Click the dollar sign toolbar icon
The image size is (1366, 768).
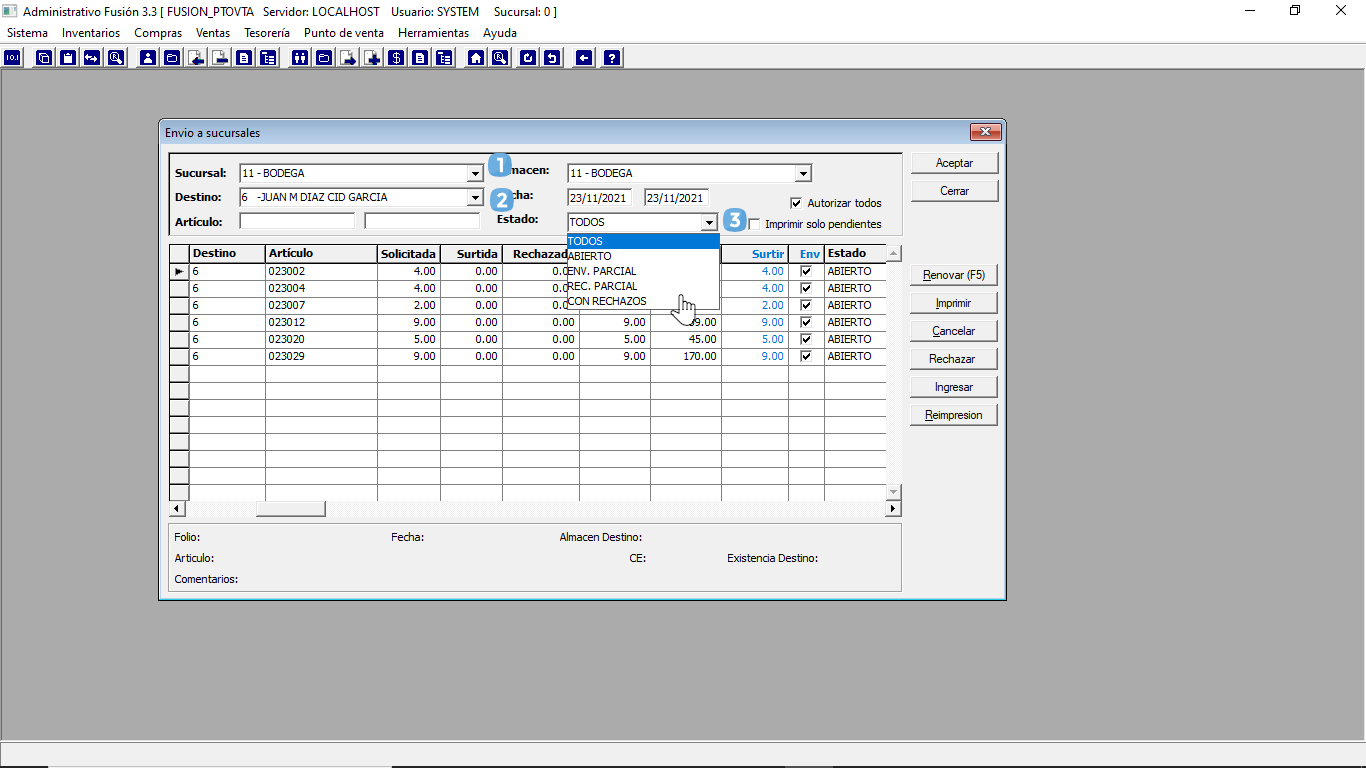tap(396, 58)
